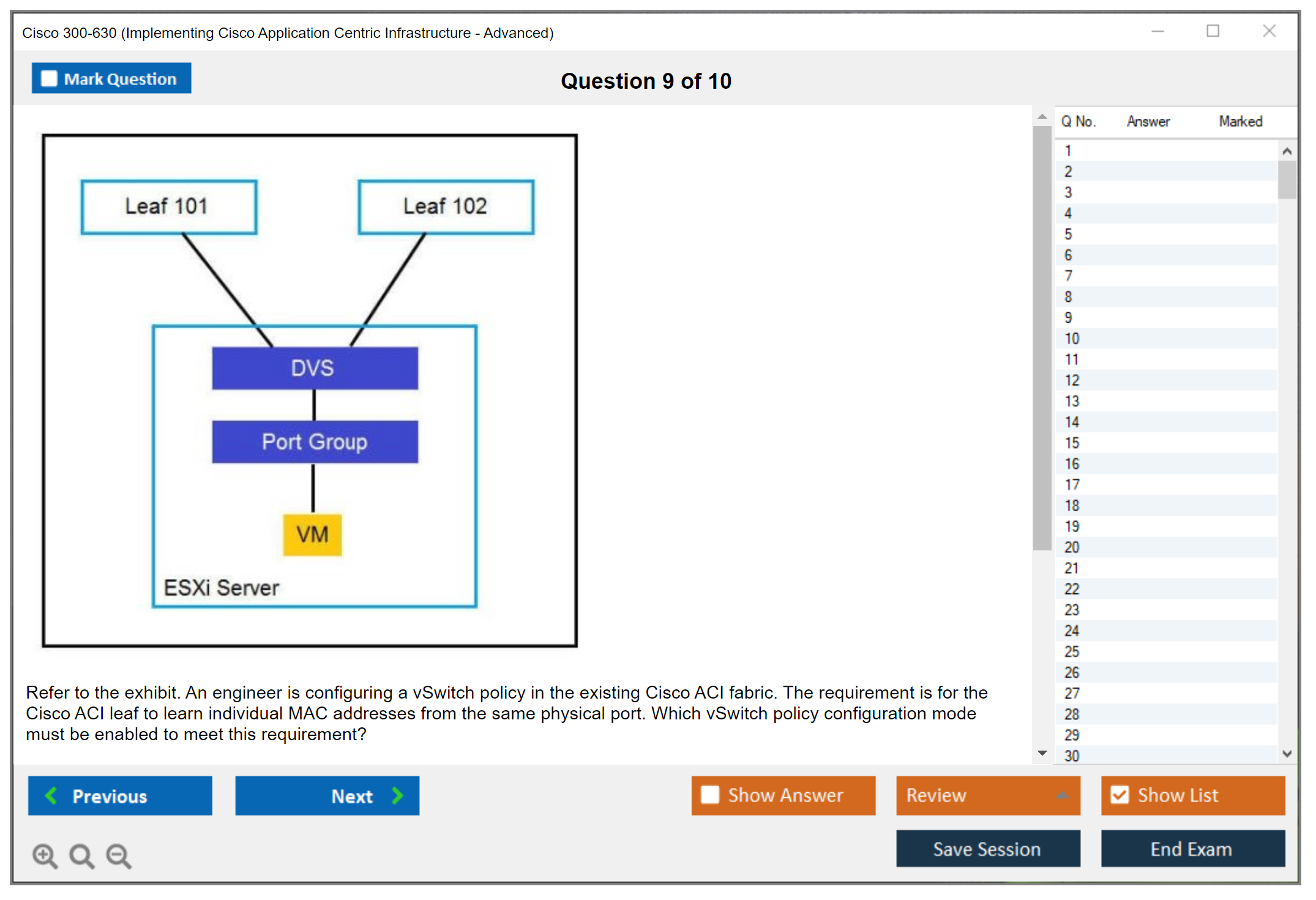
Task: Enable the Show Answer checkbox
Action: coord(710,795)
